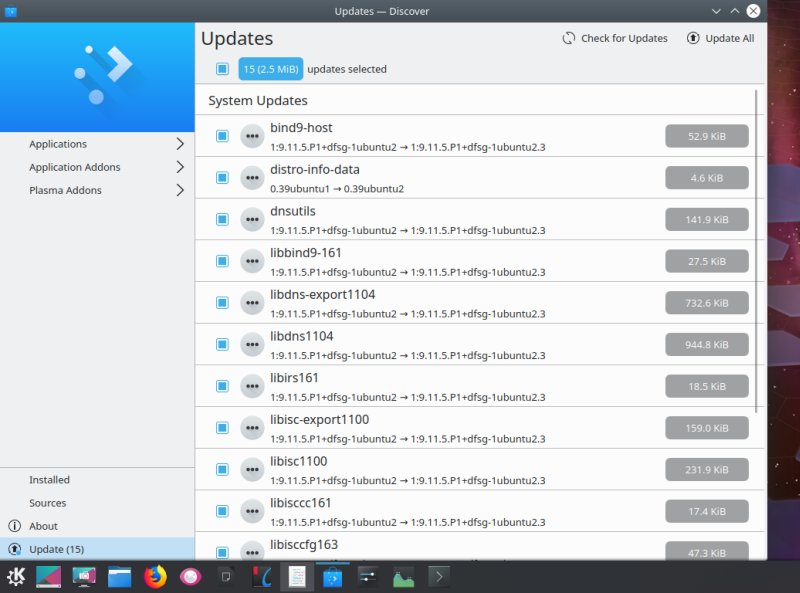This screenshot has width=800, height=593.
Task: Expand the Application Addons category
Action: pyautogui.click(x=98, y=167)
